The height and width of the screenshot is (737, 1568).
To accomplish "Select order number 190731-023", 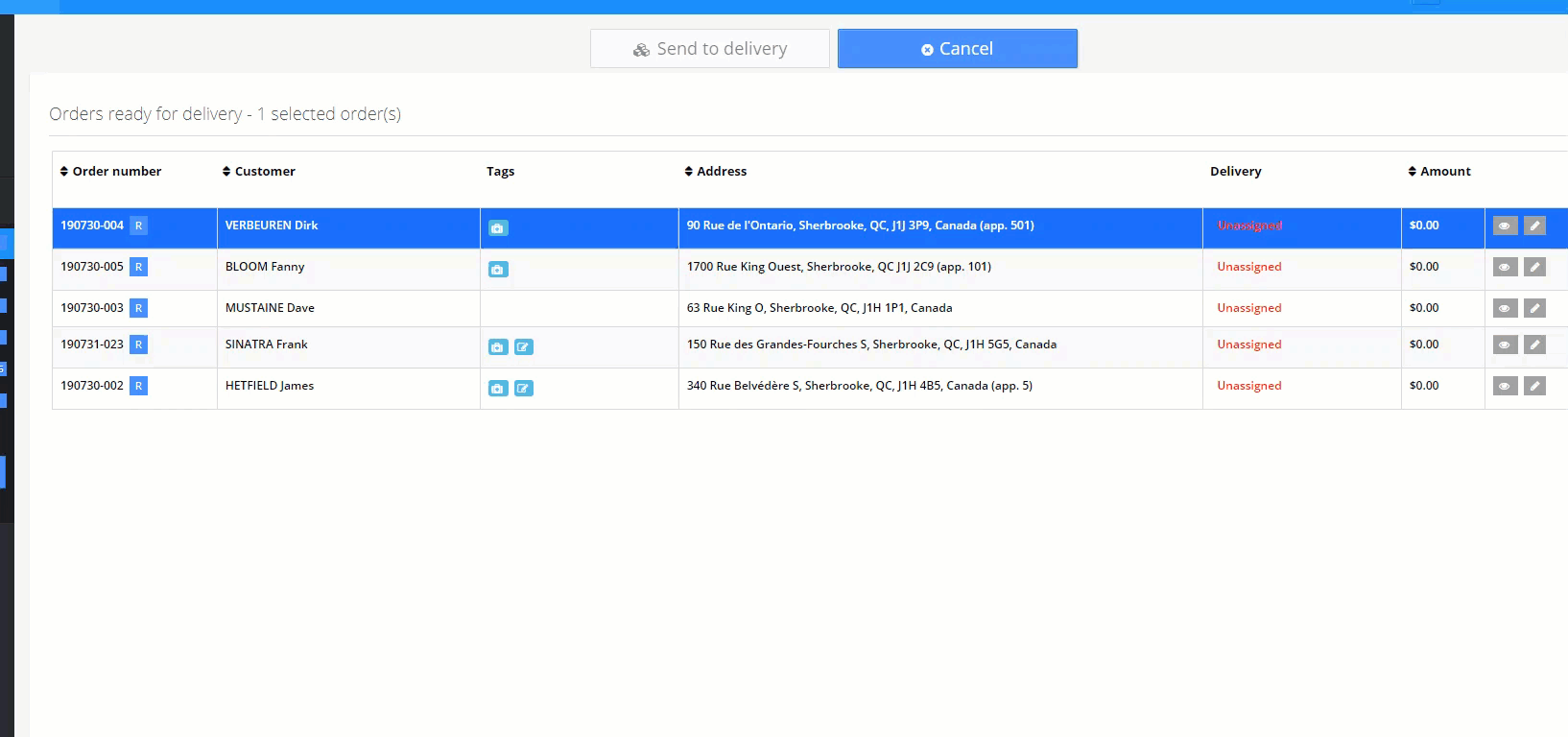I will click(x=92, y=345).
